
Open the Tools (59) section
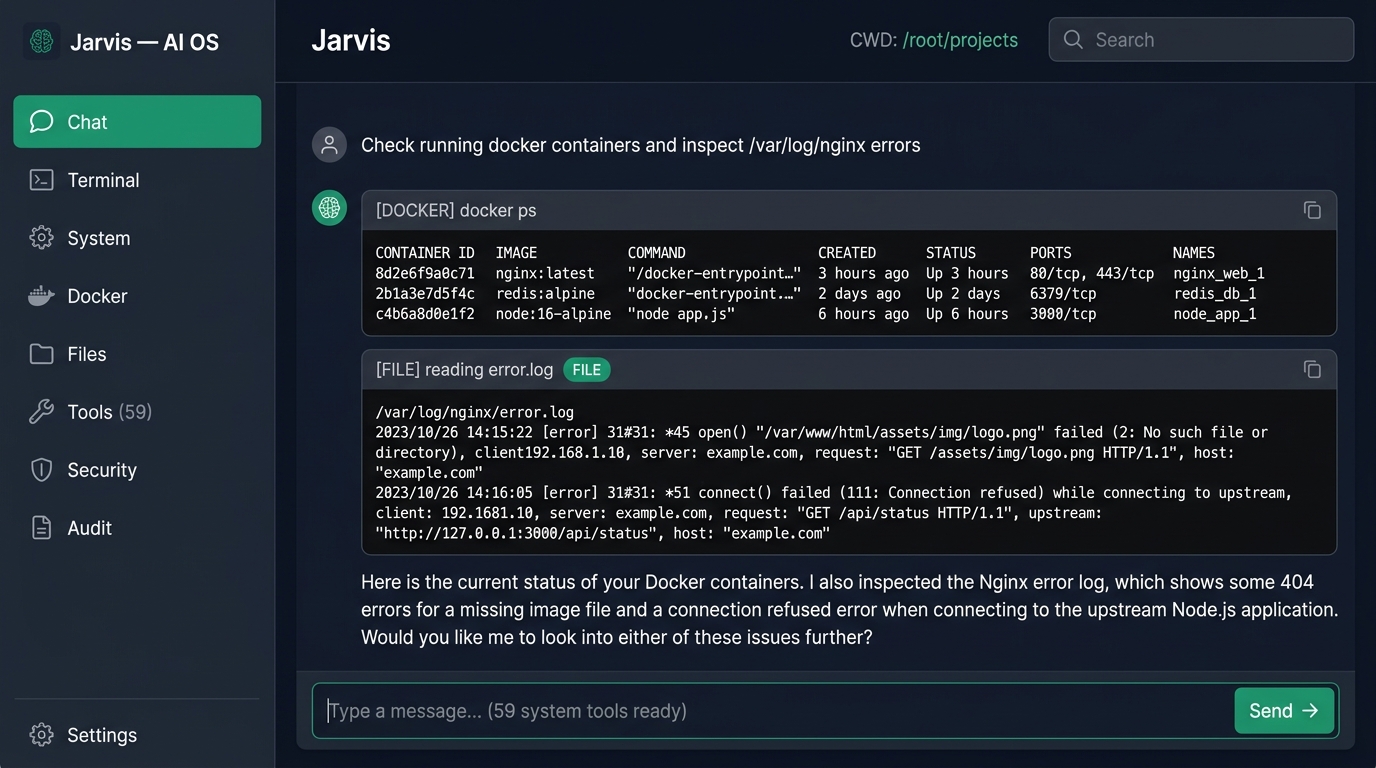point(137,412)
